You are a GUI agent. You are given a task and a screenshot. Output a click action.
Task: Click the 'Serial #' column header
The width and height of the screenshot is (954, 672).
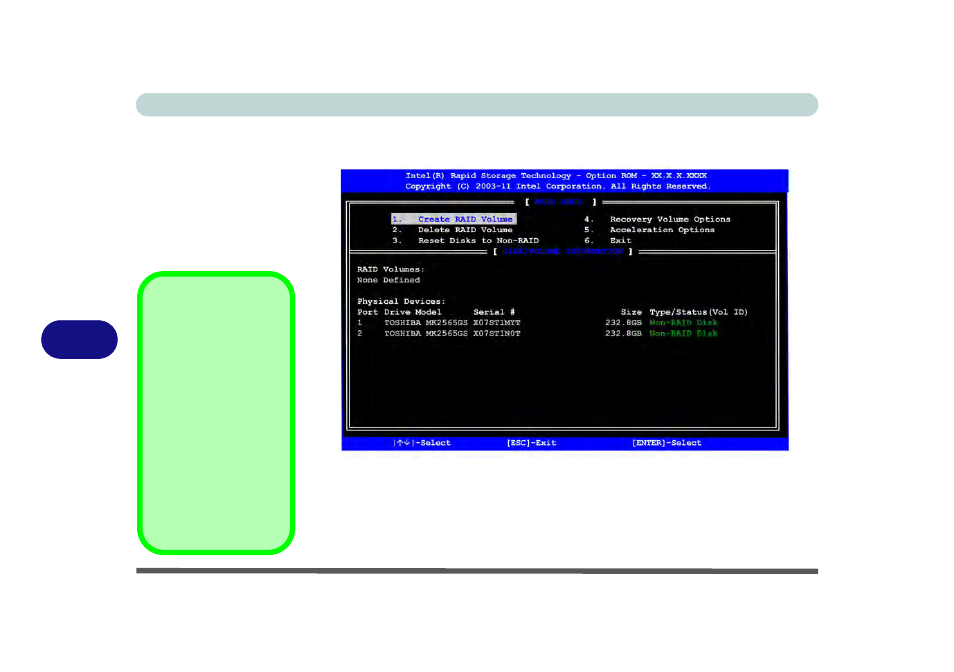click(x=494, y=312)
